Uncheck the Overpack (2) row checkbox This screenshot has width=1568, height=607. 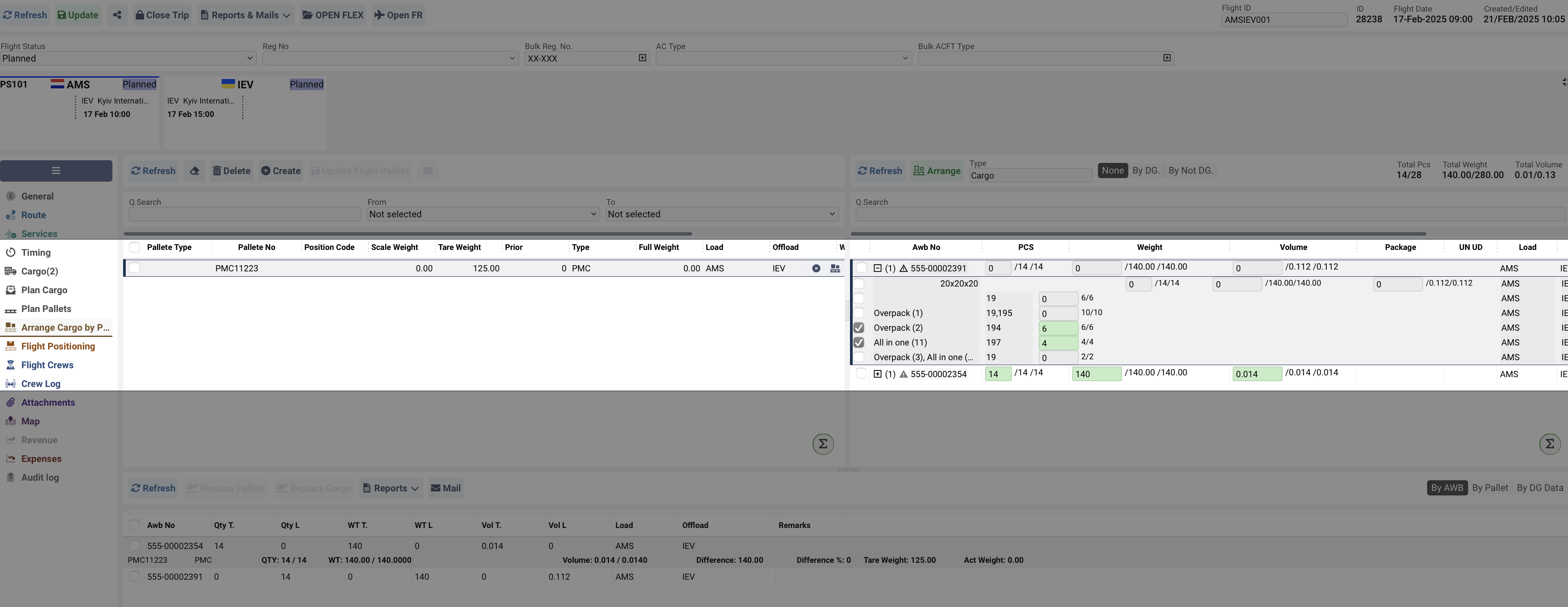(859, 328)
